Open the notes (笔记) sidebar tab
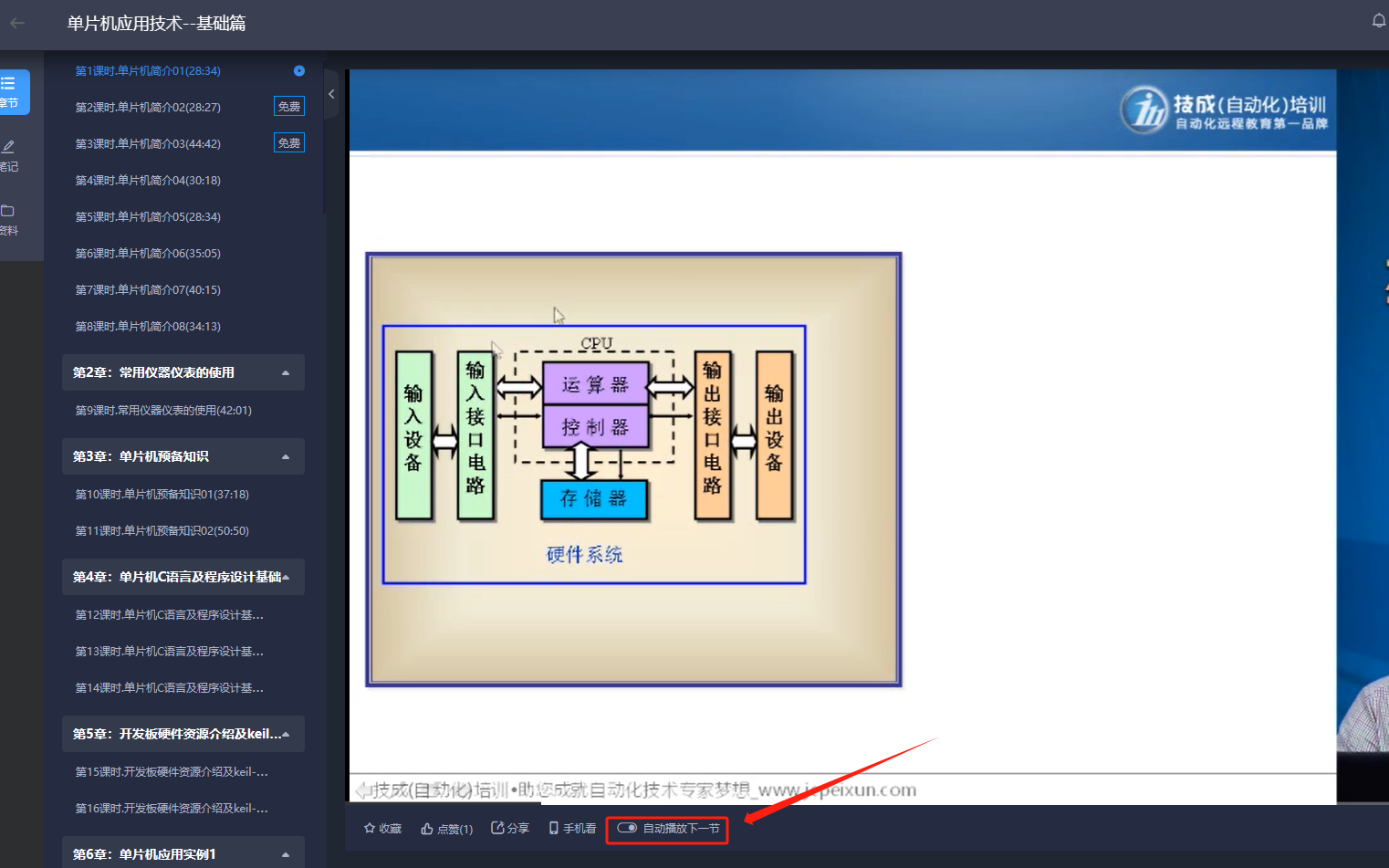1389x868 pixels. pos(9,156)
